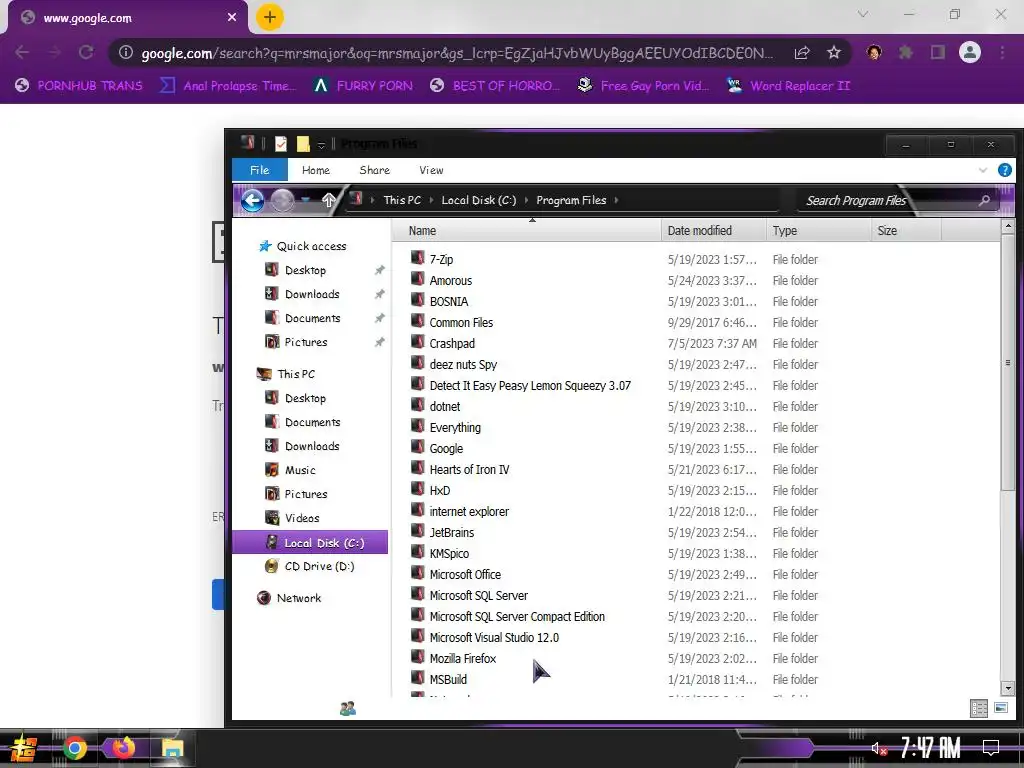Open Chrome extensions puzzle icon
The width and height of the screenshot is (1024, 768).
click(x=906, y=52)
